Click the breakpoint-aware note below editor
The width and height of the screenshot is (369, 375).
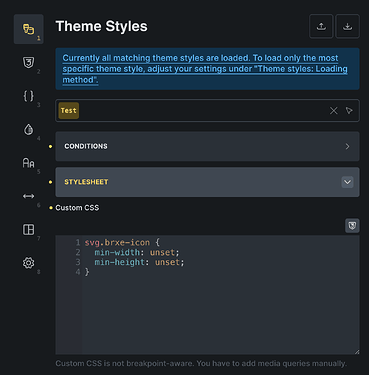[x=201, y=363]
